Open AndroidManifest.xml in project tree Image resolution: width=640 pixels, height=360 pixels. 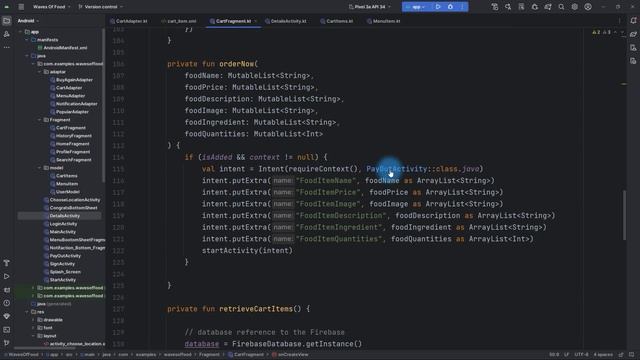(x=62, y=48)
